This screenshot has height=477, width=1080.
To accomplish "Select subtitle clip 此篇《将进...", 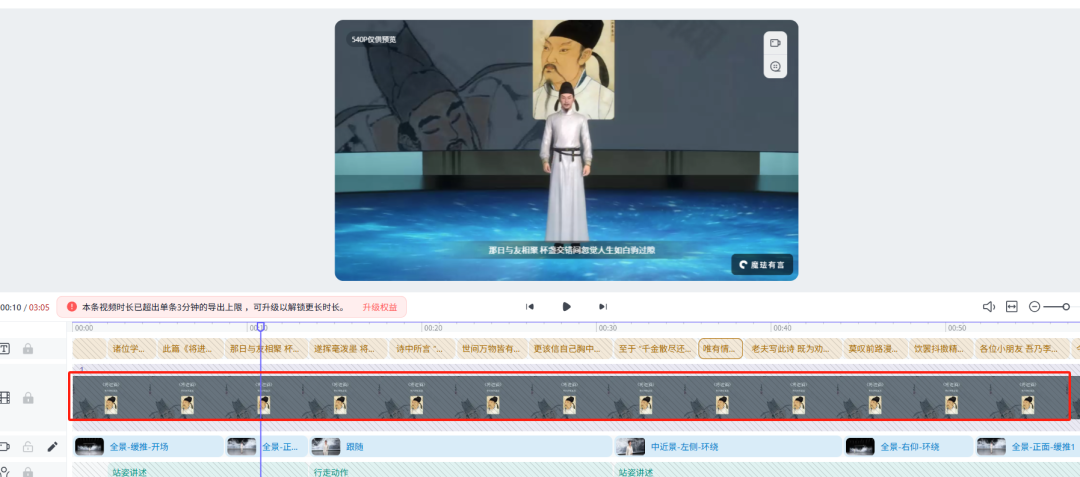I will coord(191,349).
